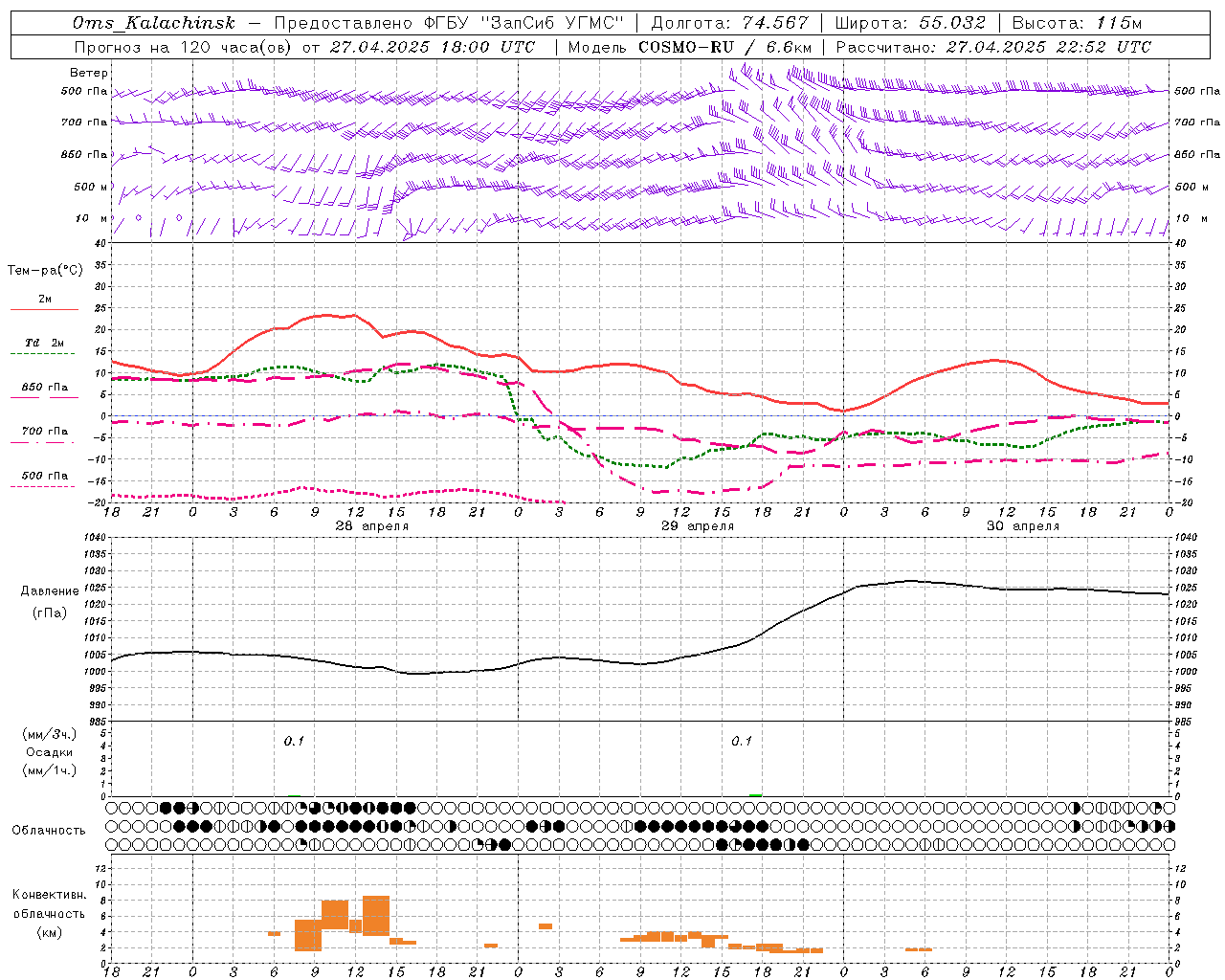
Task: Click the "29 апреля" date label
Action: pyautogui.click(x=698, y=526)
